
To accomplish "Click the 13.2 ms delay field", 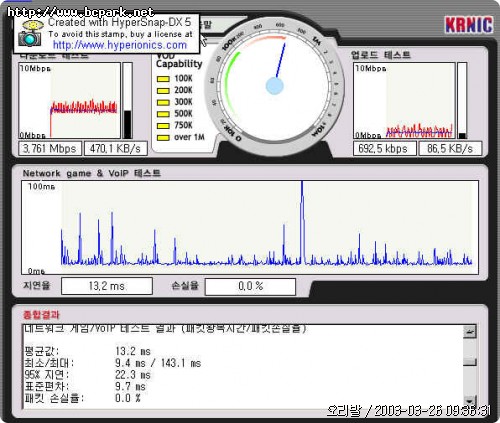I will [107, 286].
